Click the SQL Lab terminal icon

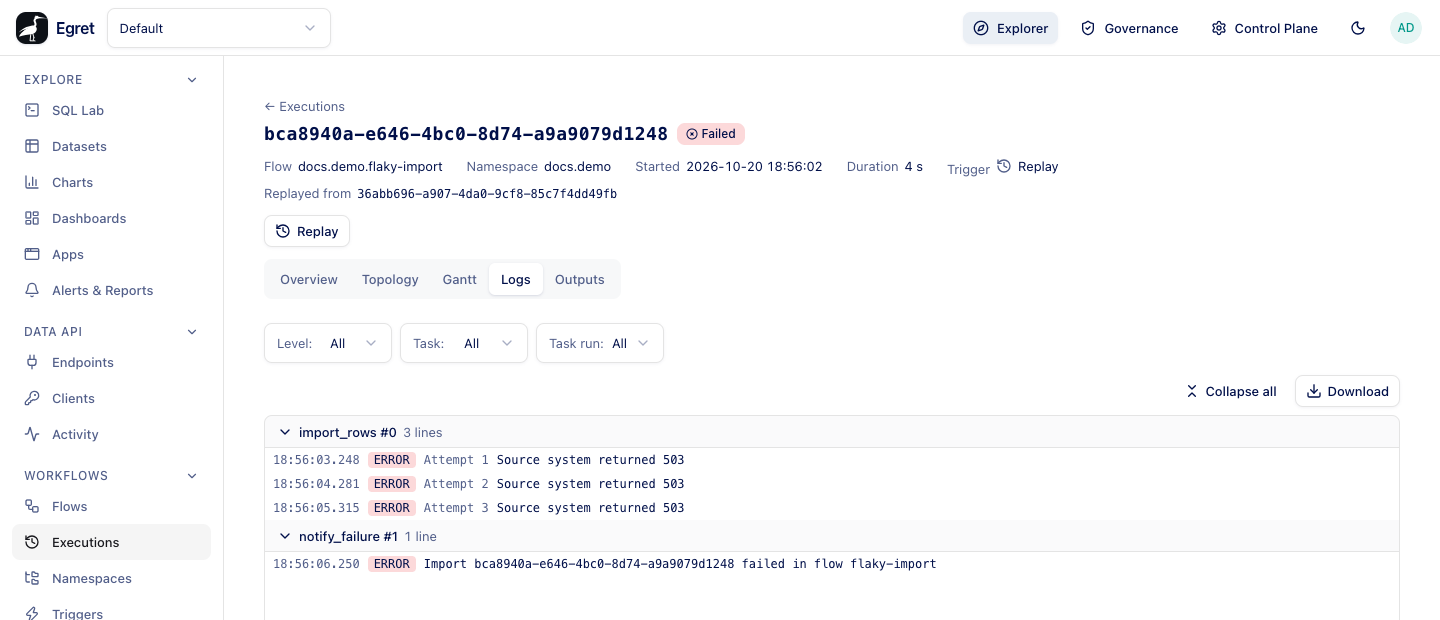(32, 110)
